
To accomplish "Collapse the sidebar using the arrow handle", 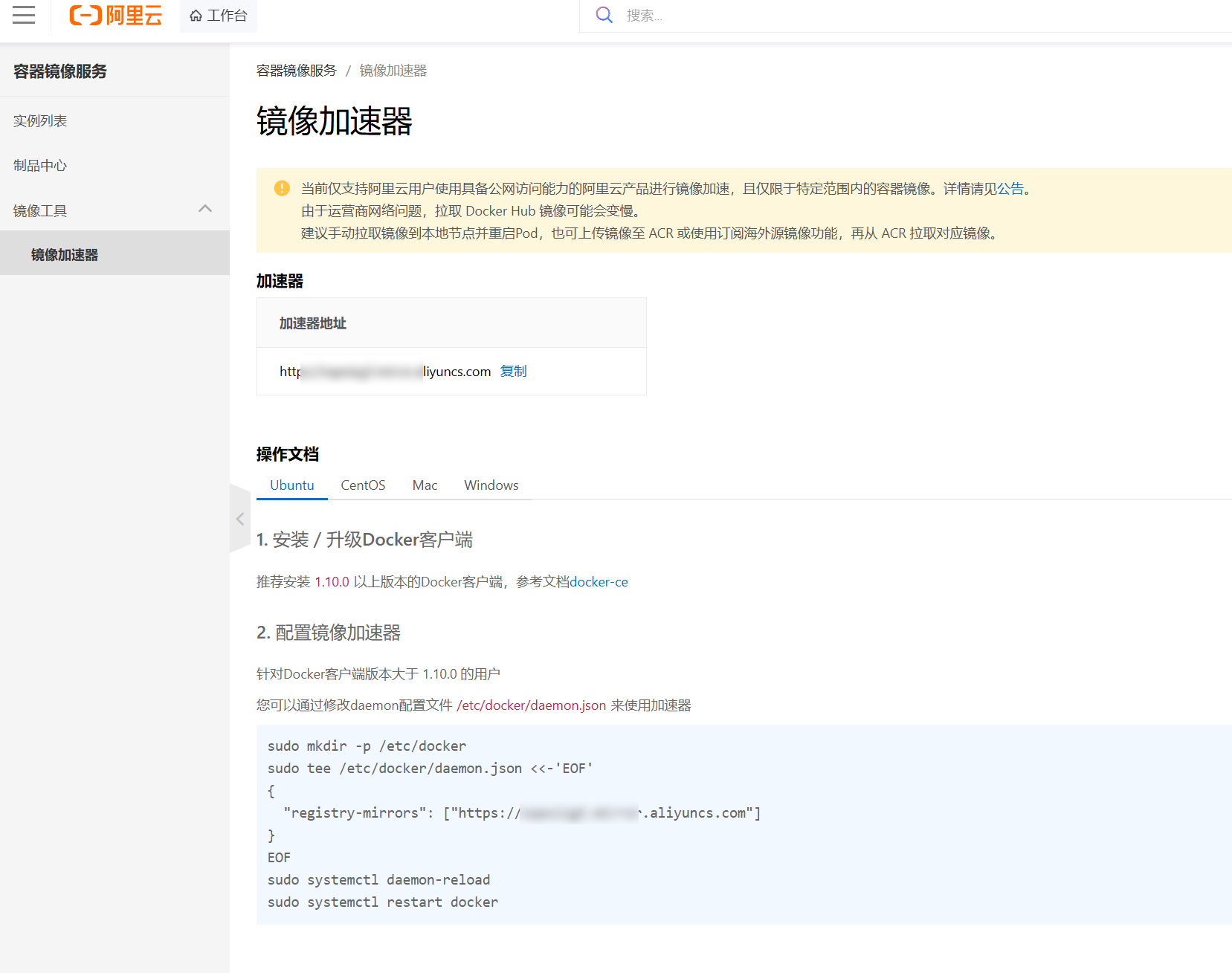I will click(x=240, y=519).
